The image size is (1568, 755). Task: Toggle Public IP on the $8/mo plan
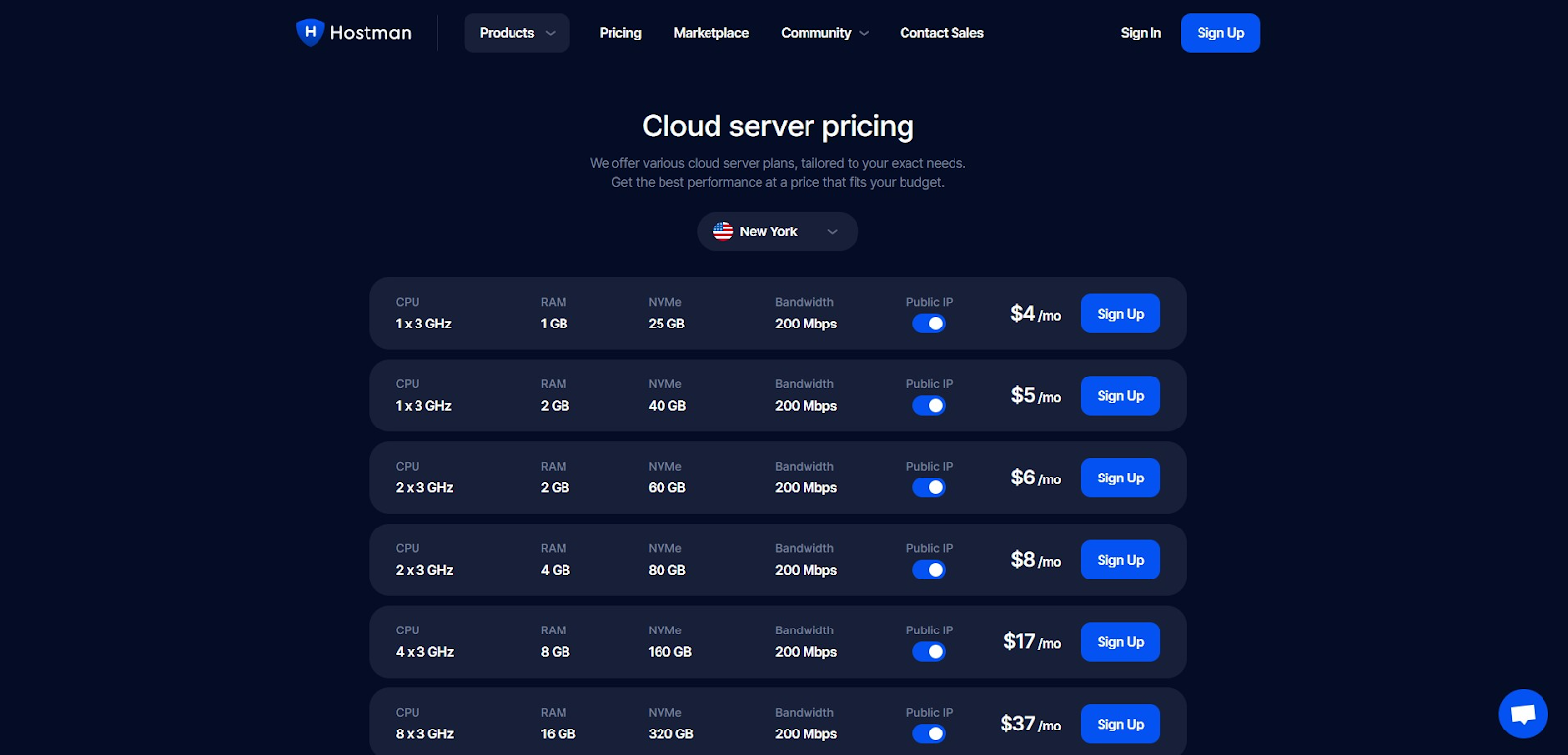point(929,570)
